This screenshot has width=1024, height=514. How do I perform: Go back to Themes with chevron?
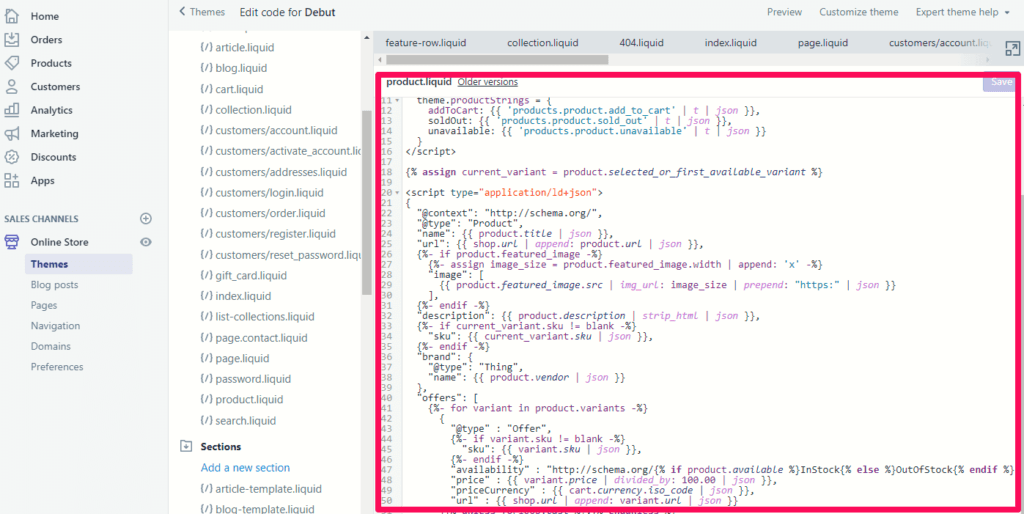pos(182,12)
